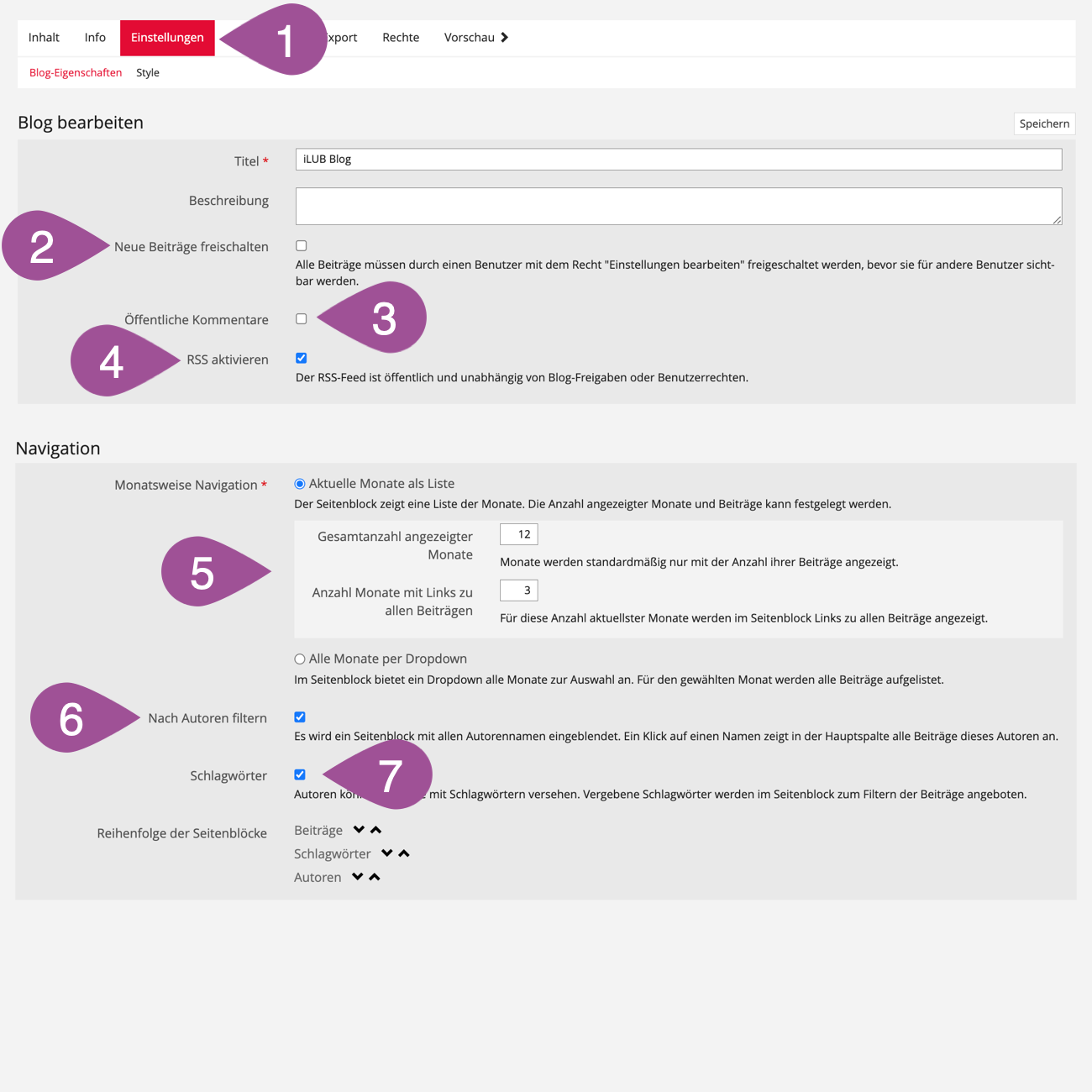Image resolution: width=1092 pixels, height=1092 pixels.
Task: Move Schlagwörter block up with arrow
Action: (404, 853)
